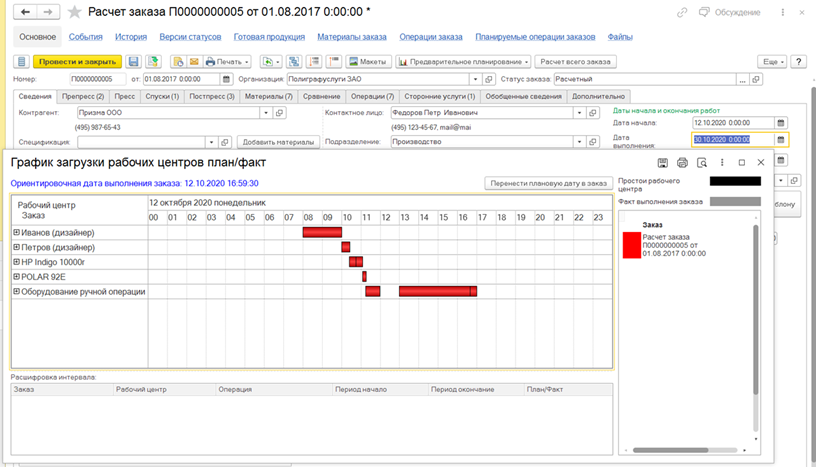
Task: Click Перенести плановую дату в заказ button
Action: point(548,184)
